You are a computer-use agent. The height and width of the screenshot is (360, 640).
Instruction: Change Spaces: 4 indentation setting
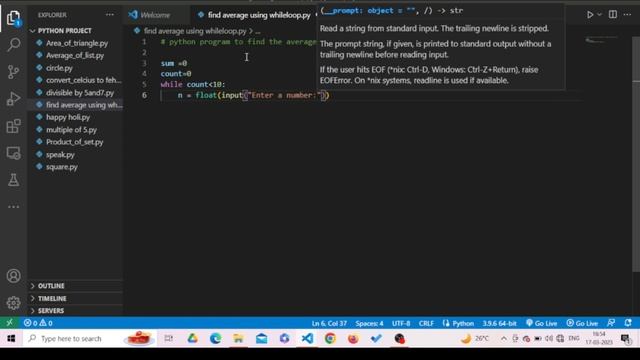(x=369, y=323)
